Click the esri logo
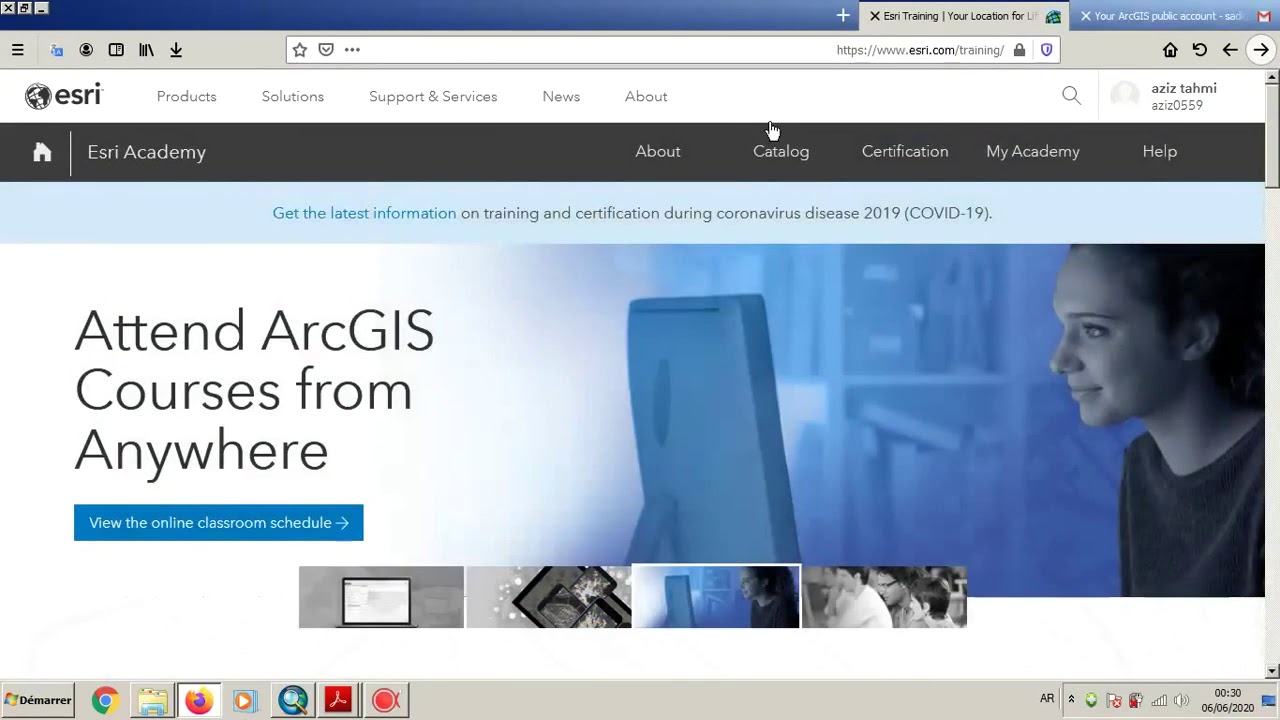1280x720 pixels. pos(64,96)
